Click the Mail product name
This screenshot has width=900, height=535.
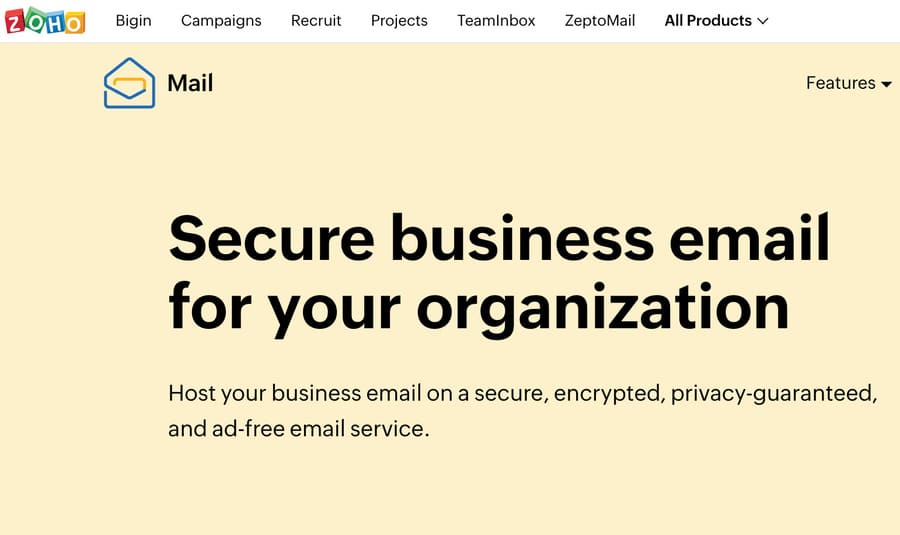point(190,83)
